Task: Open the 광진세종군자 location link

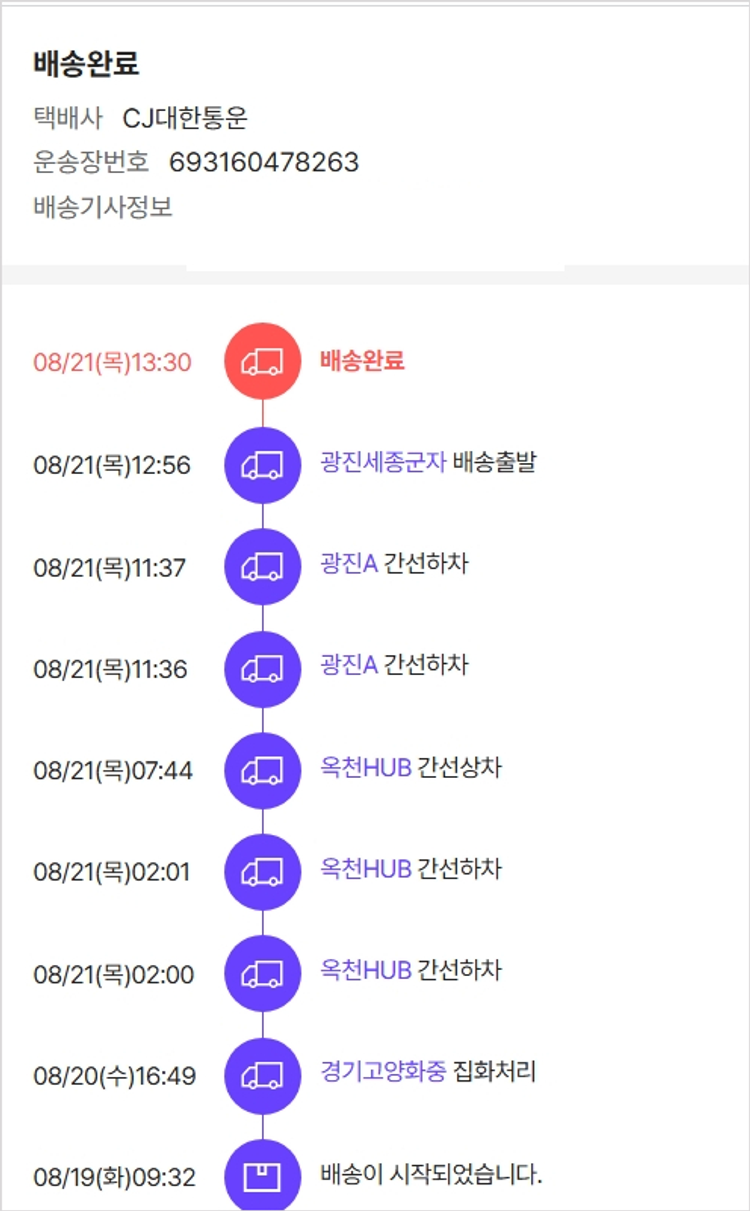Action: pos(383,463)
